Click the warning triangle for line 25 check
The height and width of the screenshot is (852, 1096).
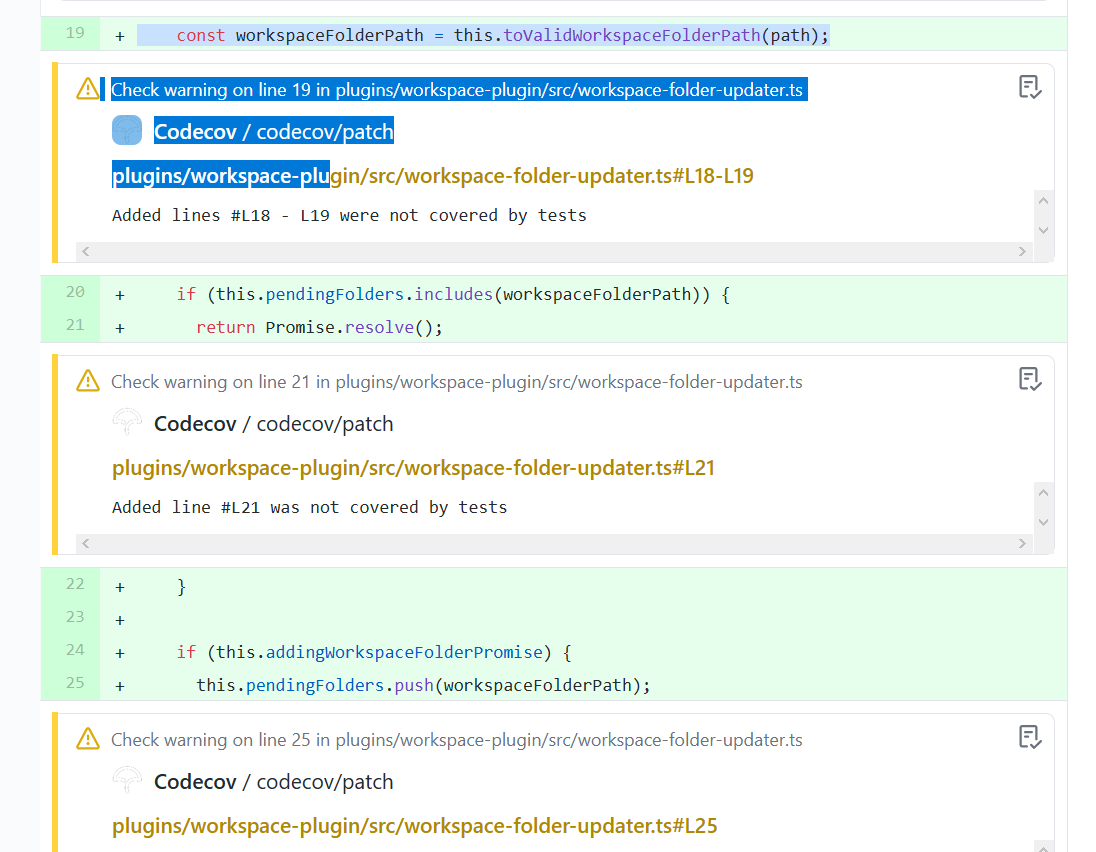[88, 739]
